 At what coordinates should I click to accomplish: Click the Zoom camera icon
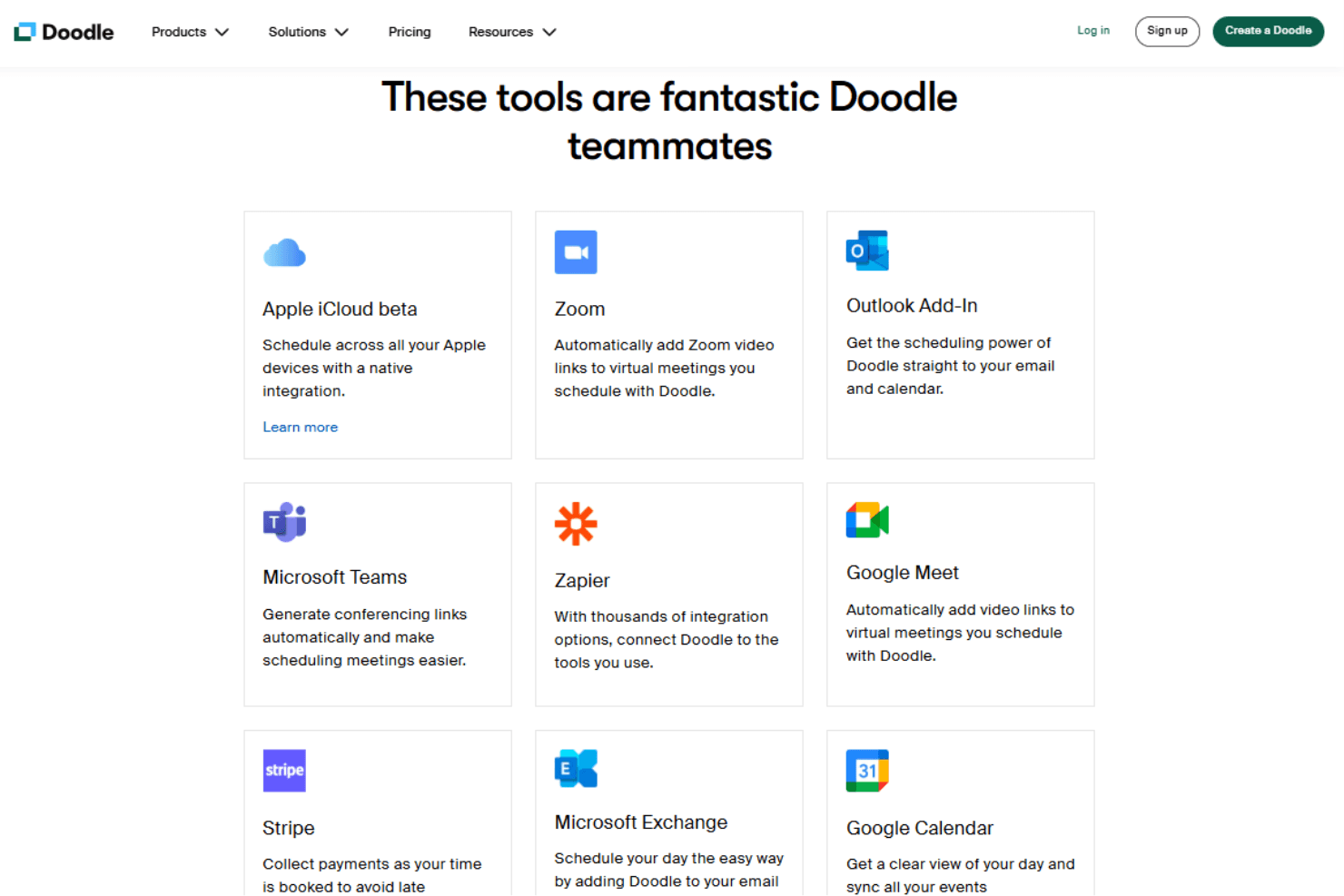tap(576, 252)
